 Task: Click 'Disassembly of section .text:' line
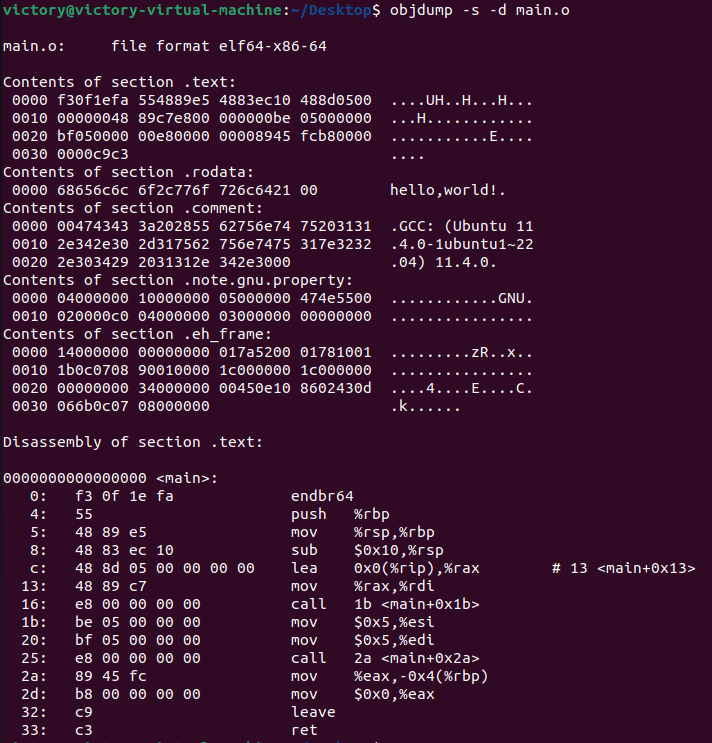[133, 442]
